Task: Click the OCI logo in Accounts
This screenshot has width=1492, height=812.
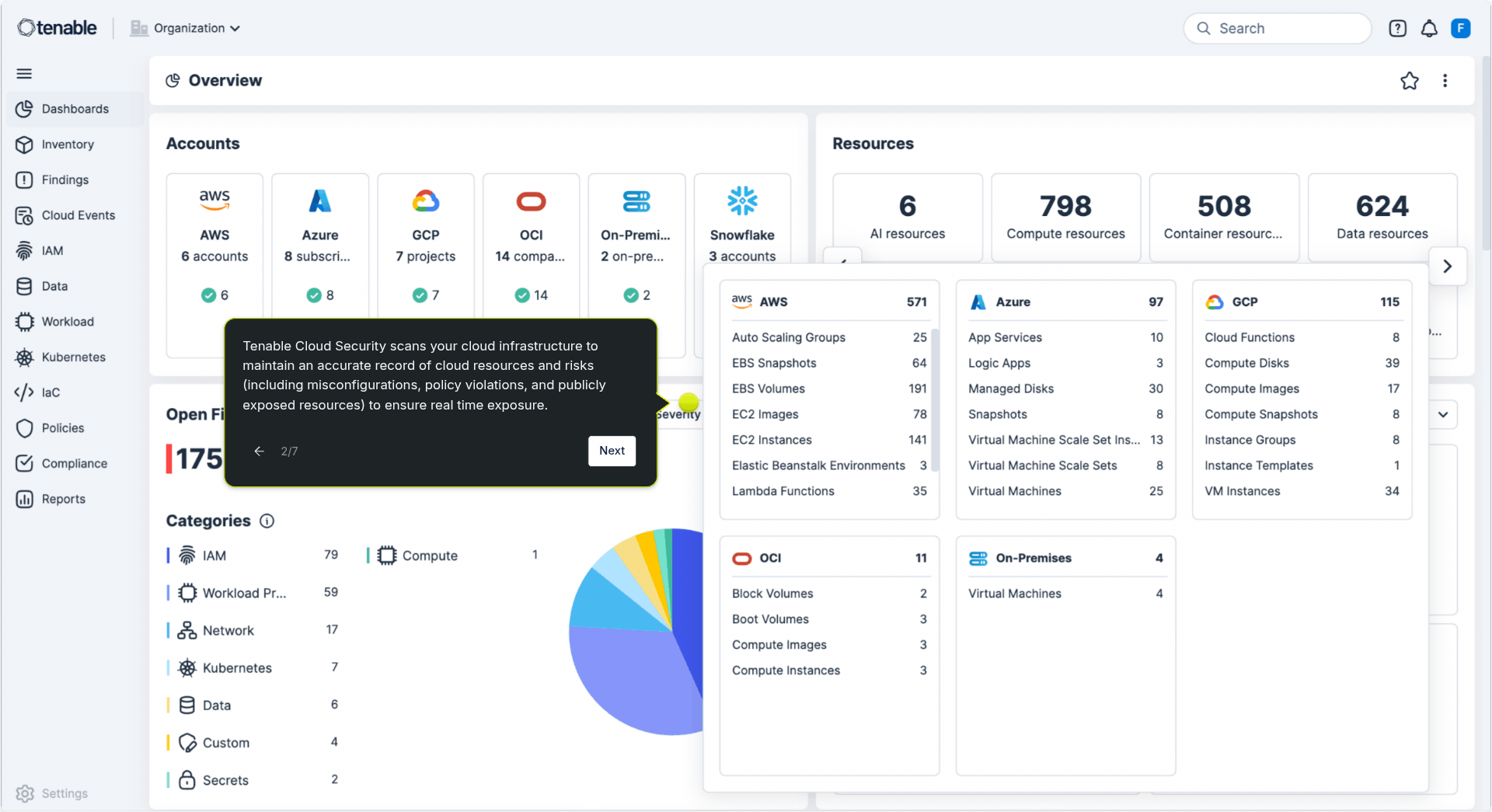Action: coord(532,202)
